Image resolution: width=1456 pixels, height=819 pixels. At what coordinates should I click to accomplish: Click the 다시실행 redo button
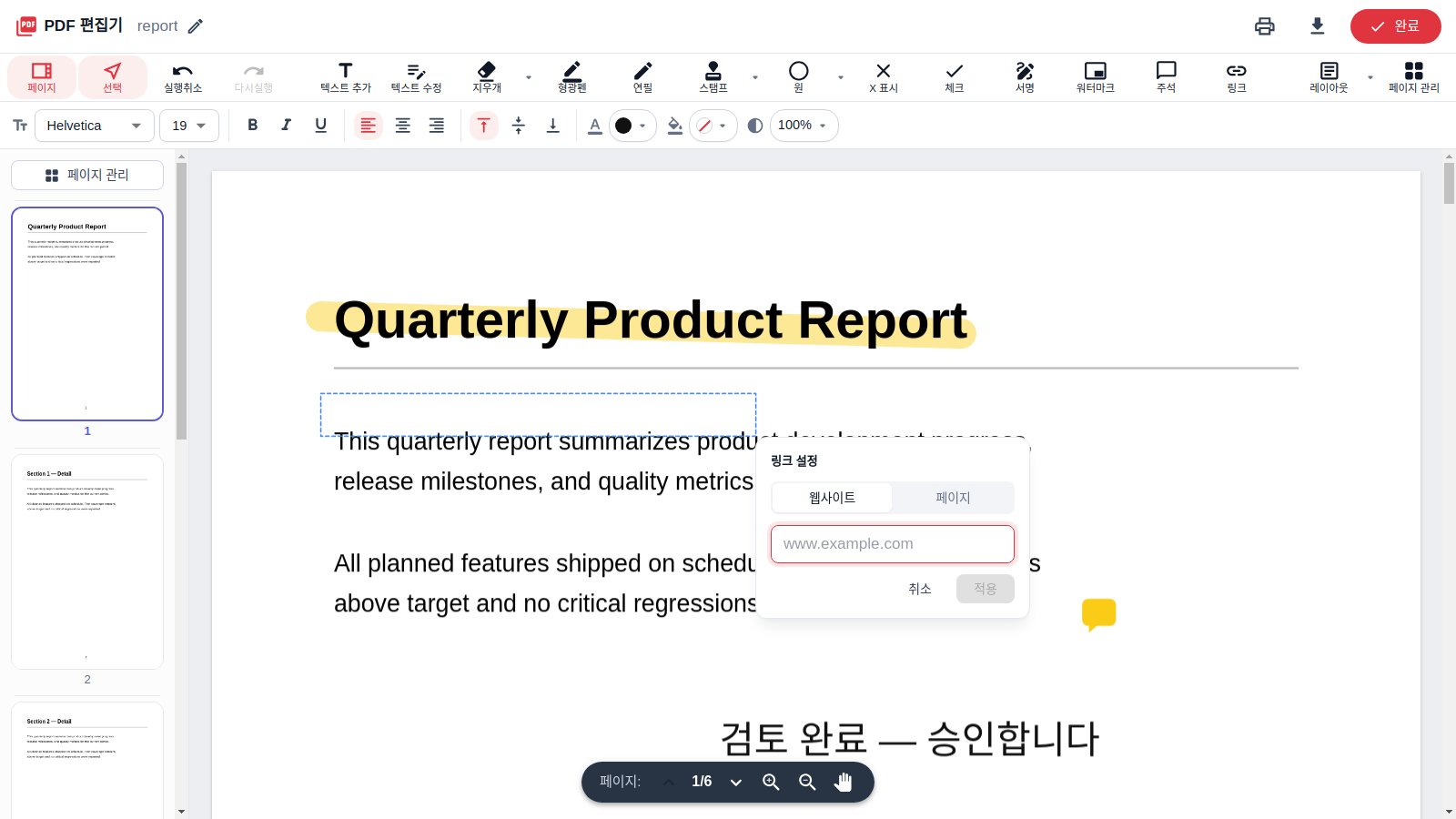click(254, 76)
